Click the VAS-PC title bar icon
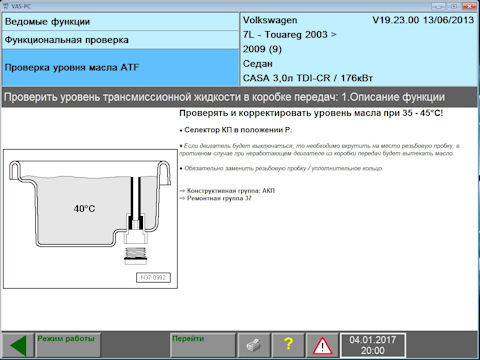480x360 pixels. 5,6
